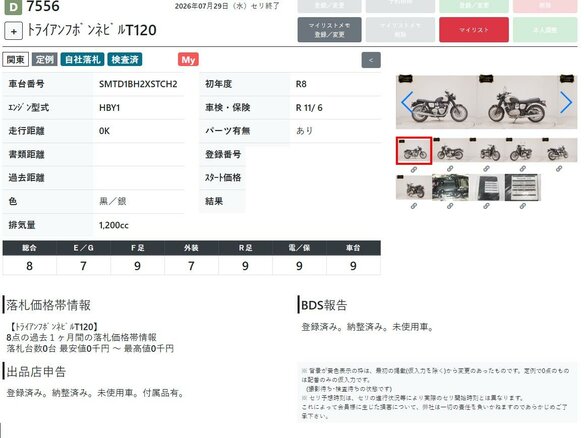Select the dark label-plate thumbnail
Image resolution: width=584 pixels, height=438 pixels.
point(486,187)
